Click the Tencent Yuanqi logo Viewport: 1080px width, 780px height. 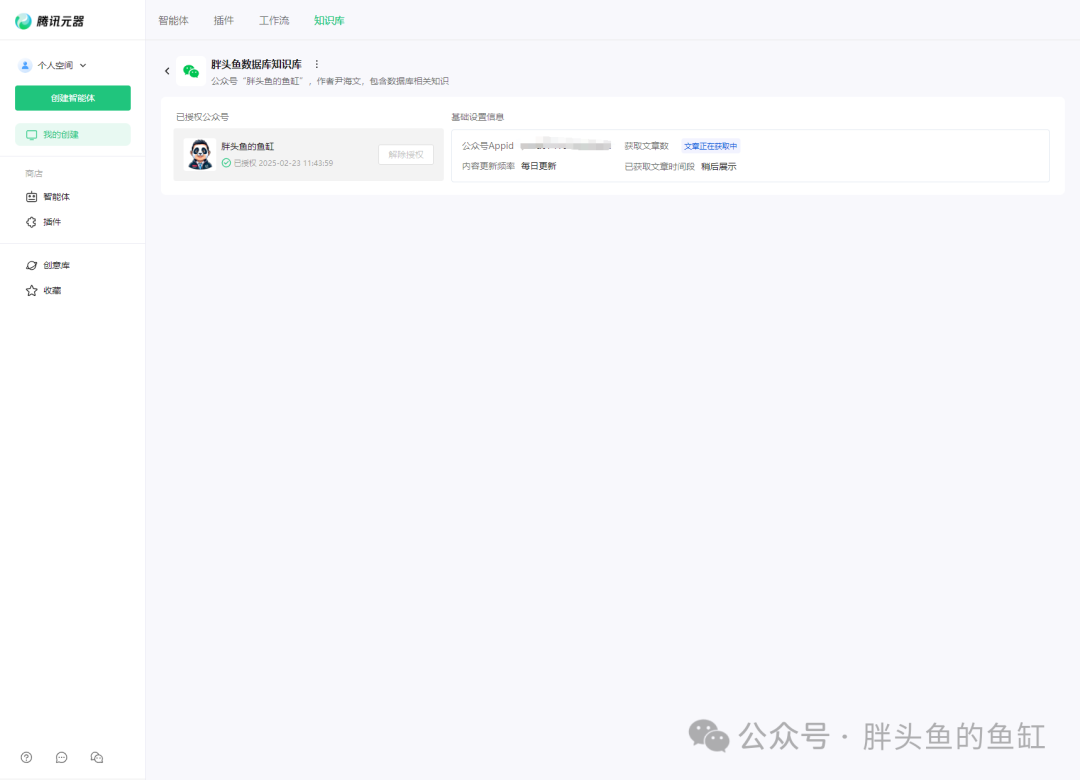click(x=50, y=21)
